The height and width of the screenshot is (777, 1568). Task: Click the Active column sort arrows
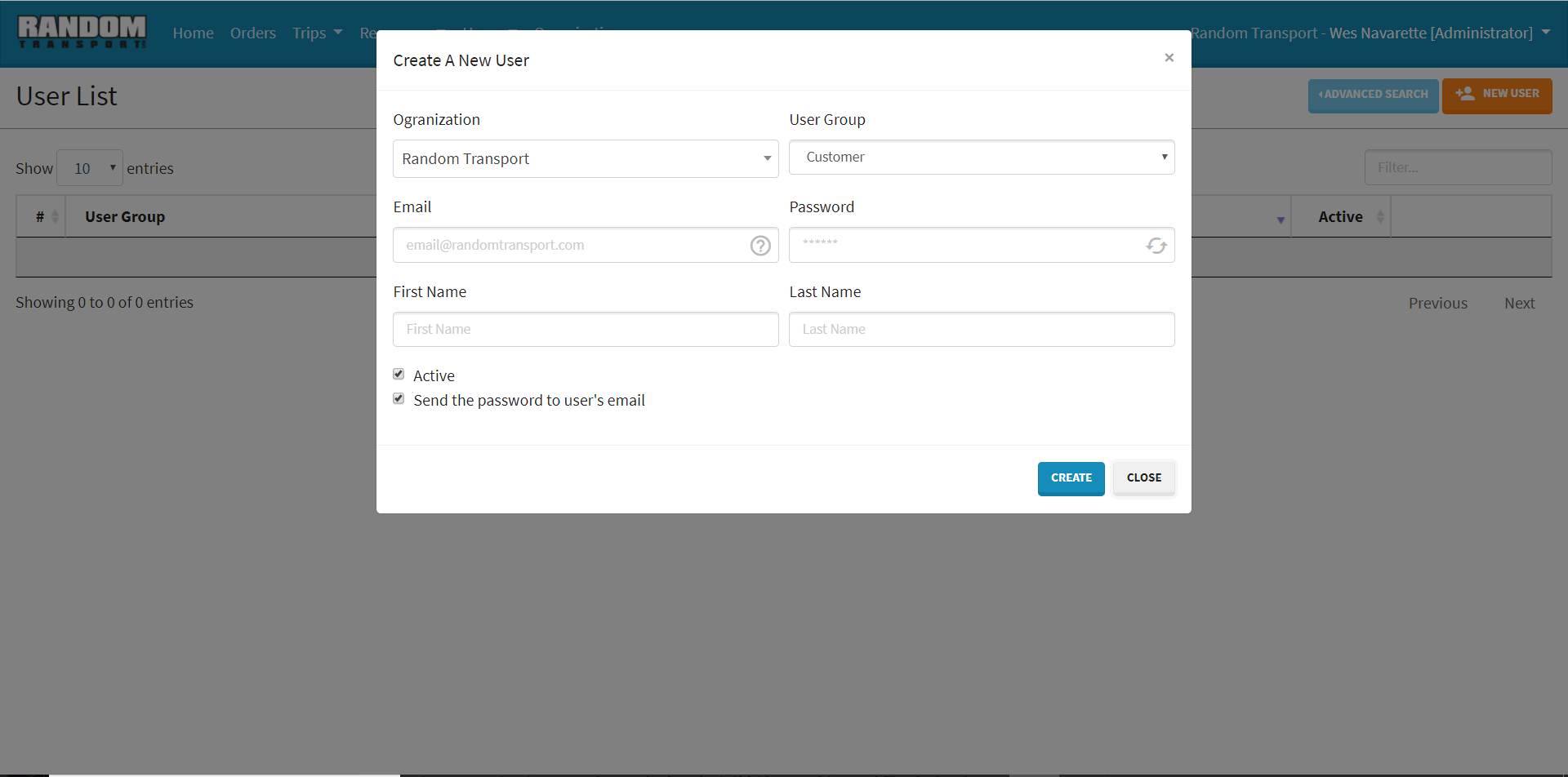pos(1380,217)
